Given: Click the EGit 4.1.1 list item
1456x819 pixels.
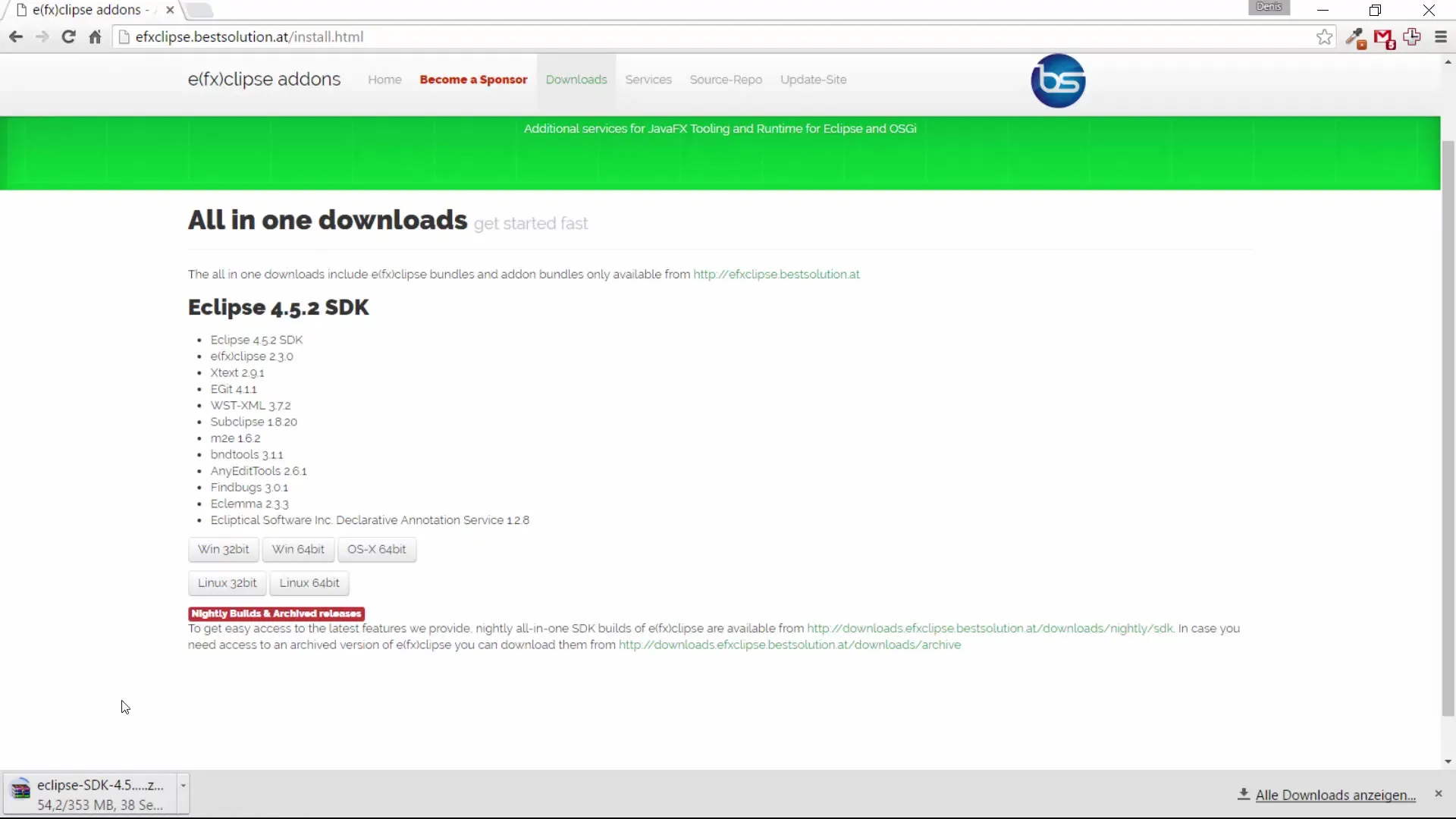Looking at the screenshot, I should pyautogui.click(x=234, y=390).
